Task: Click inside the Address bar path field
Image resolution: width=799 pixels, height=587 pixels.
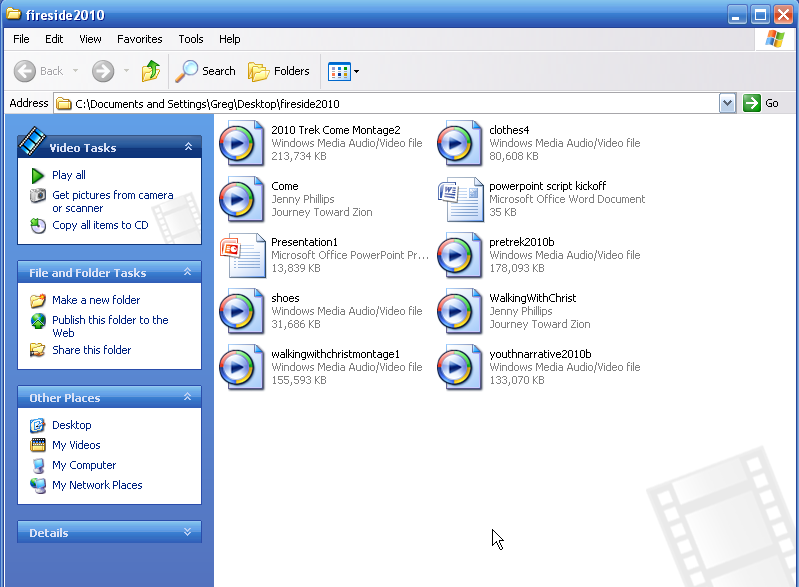Action: point(400,103)
